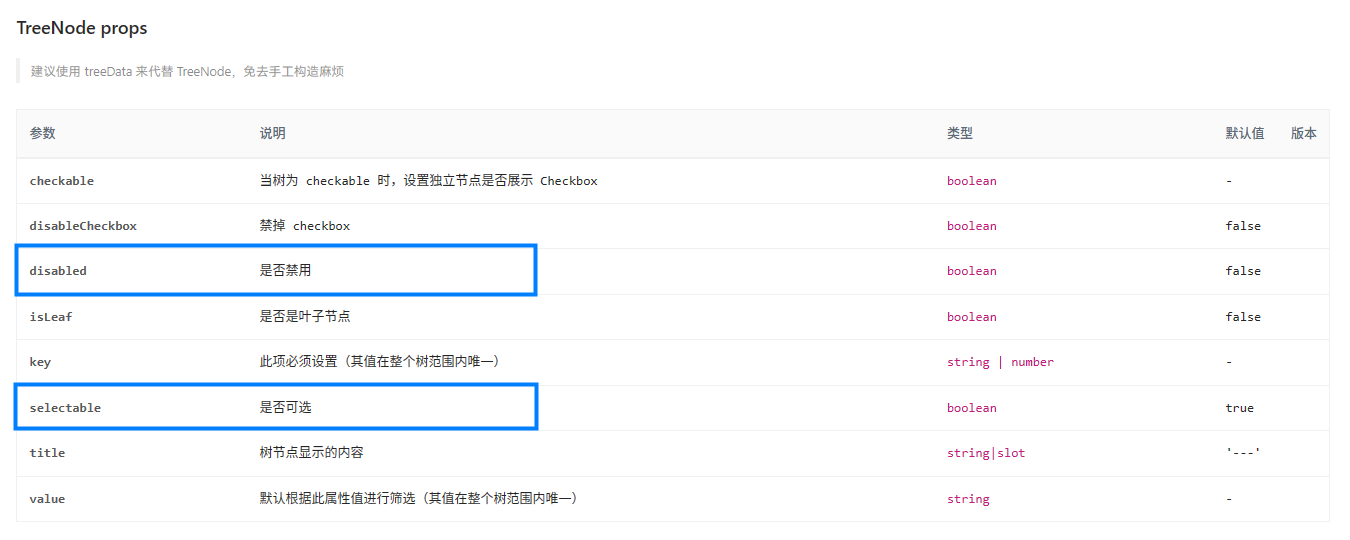Click the highlighted "disabled" parameter name
1350x540 pixels.
click(x=58, y=271)
